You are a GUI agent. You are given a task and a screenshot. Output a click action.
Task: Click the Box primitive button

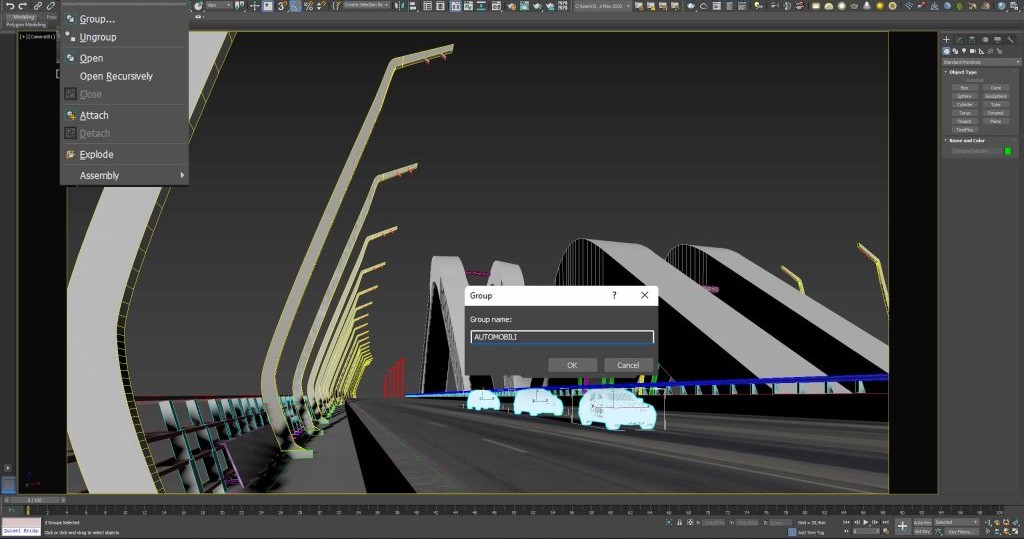[965, 88]
